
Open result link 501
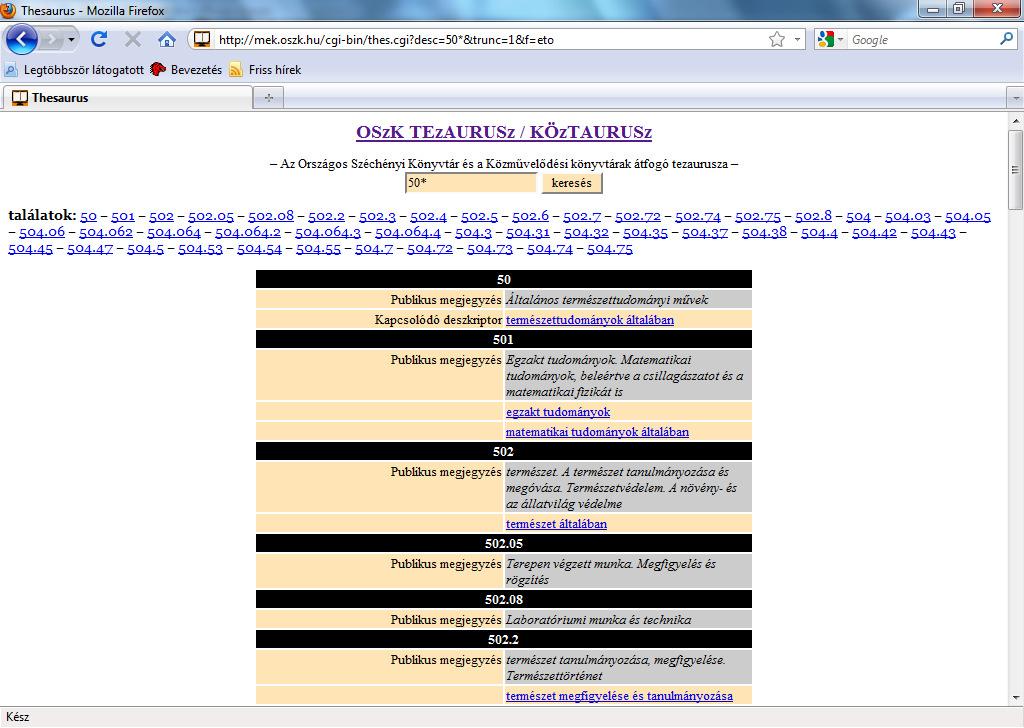click(123, 216)
